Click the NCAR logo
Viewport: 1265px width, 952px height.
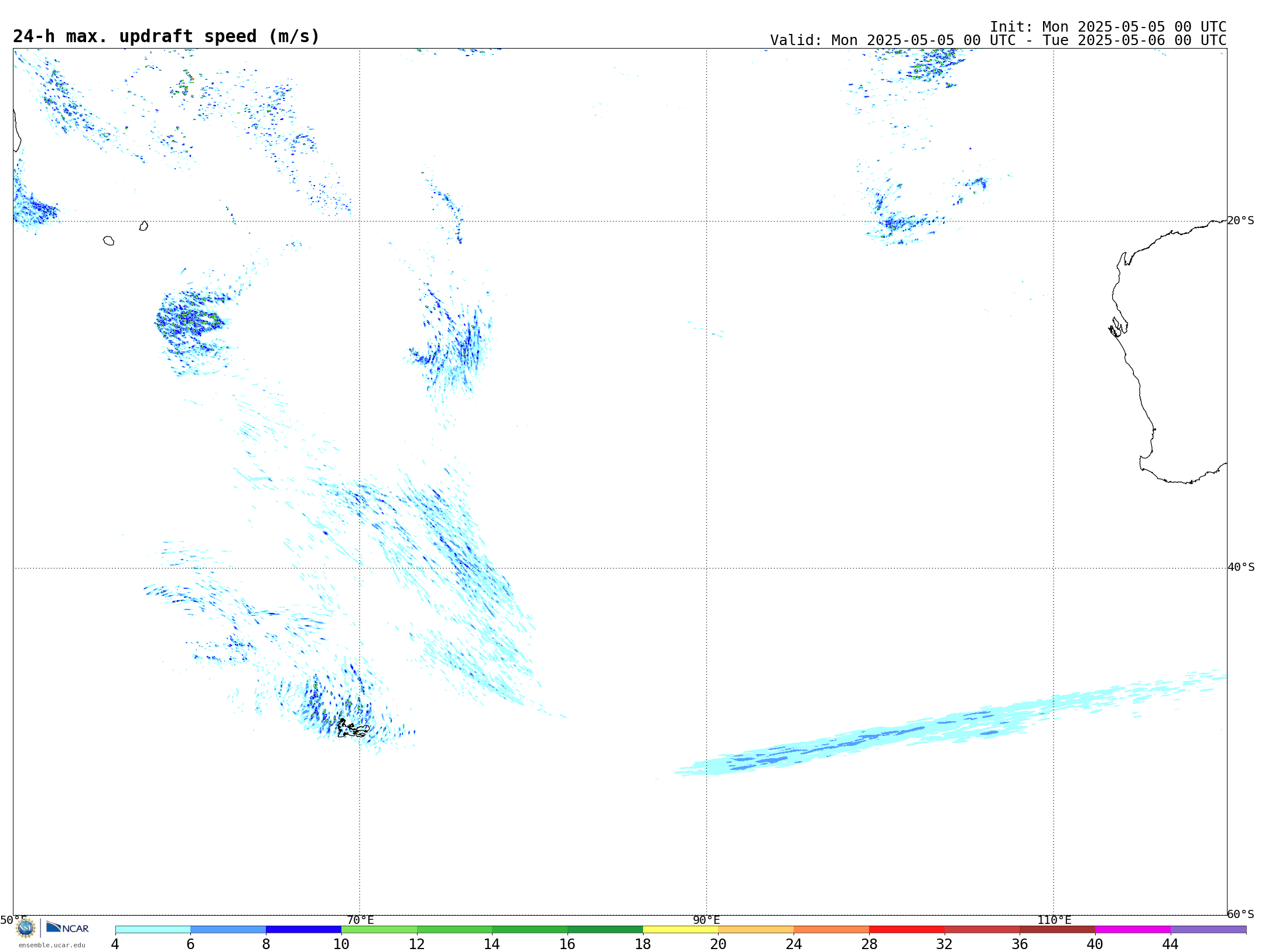point(67,927)
